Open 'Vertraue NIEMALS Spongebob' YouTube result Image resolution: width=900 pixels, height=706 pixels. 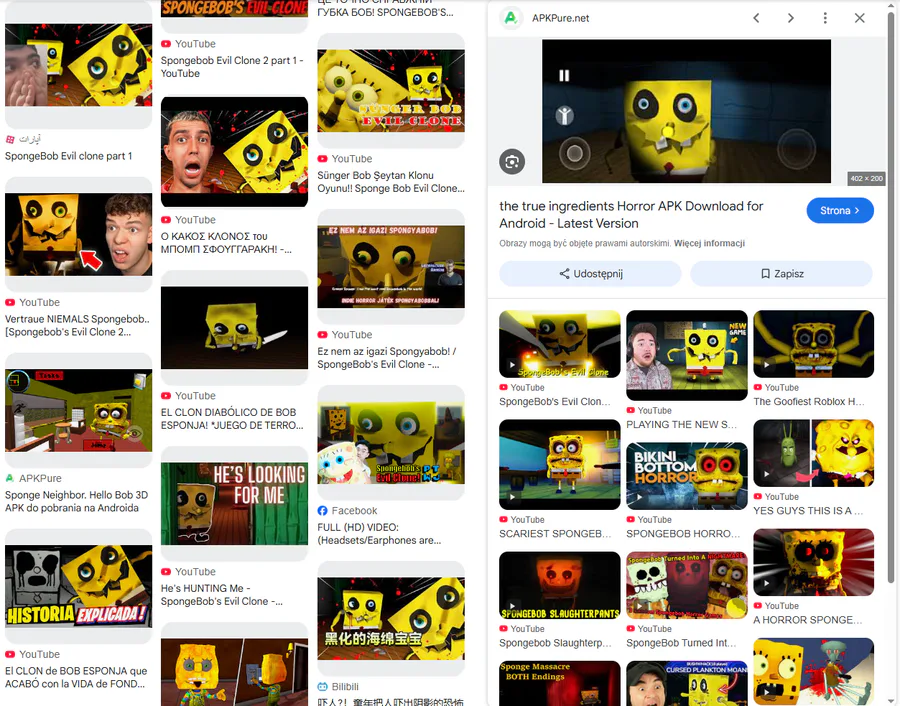click(77, 325)
